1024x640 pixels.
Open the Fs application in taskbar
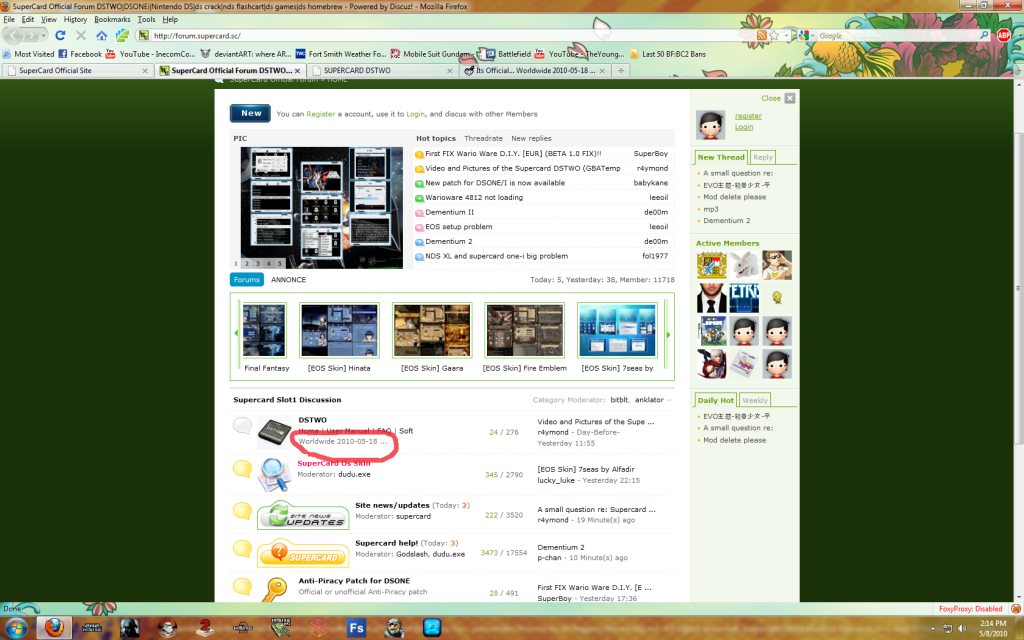tap(357, 628)
